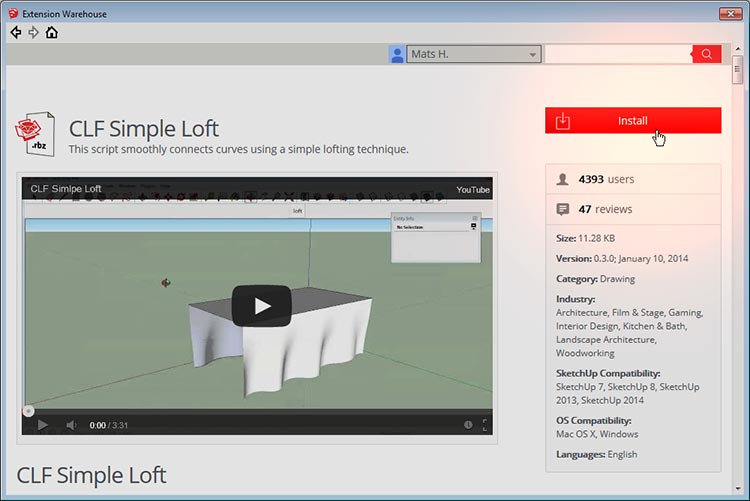Close the Extension Warehouse window
Viewport: 750px width, 501px height.
tap(730, 13)
